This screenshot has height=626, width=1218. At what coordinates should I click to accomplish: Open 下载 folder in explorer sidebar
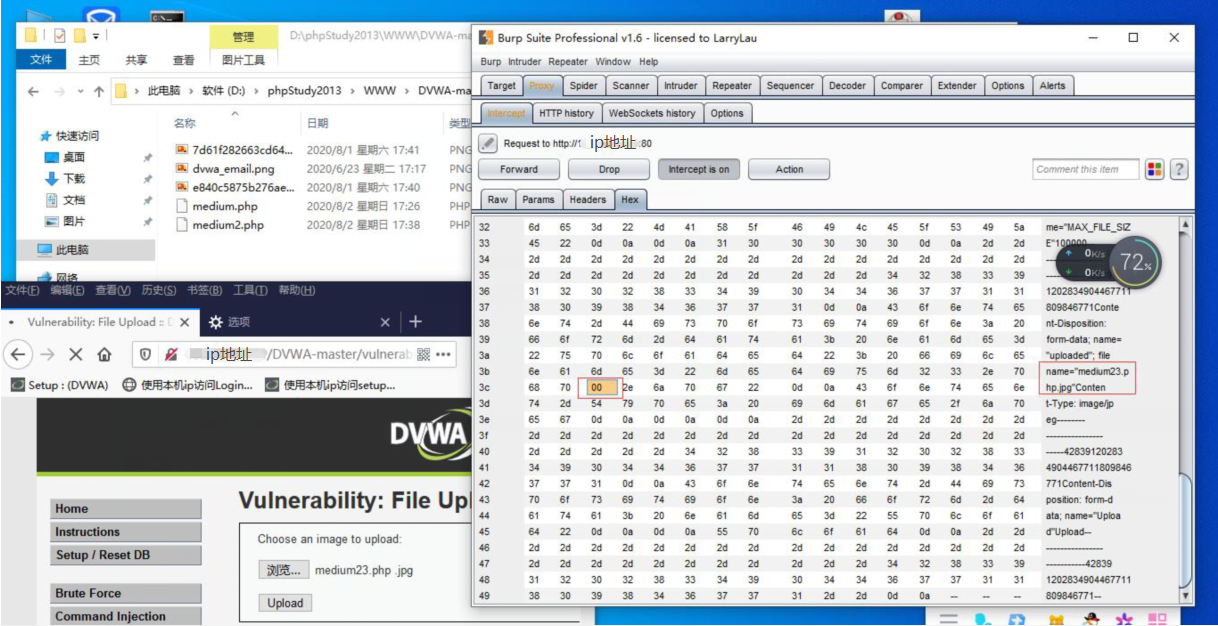click(x=65, y=178)
